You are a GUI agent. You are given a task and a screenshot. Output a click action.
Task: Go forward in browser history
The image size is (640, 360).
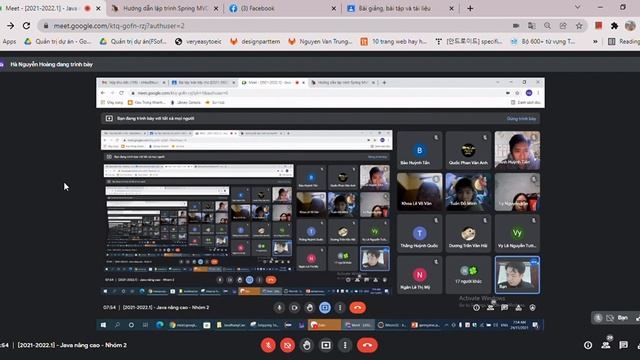point(10,26)
